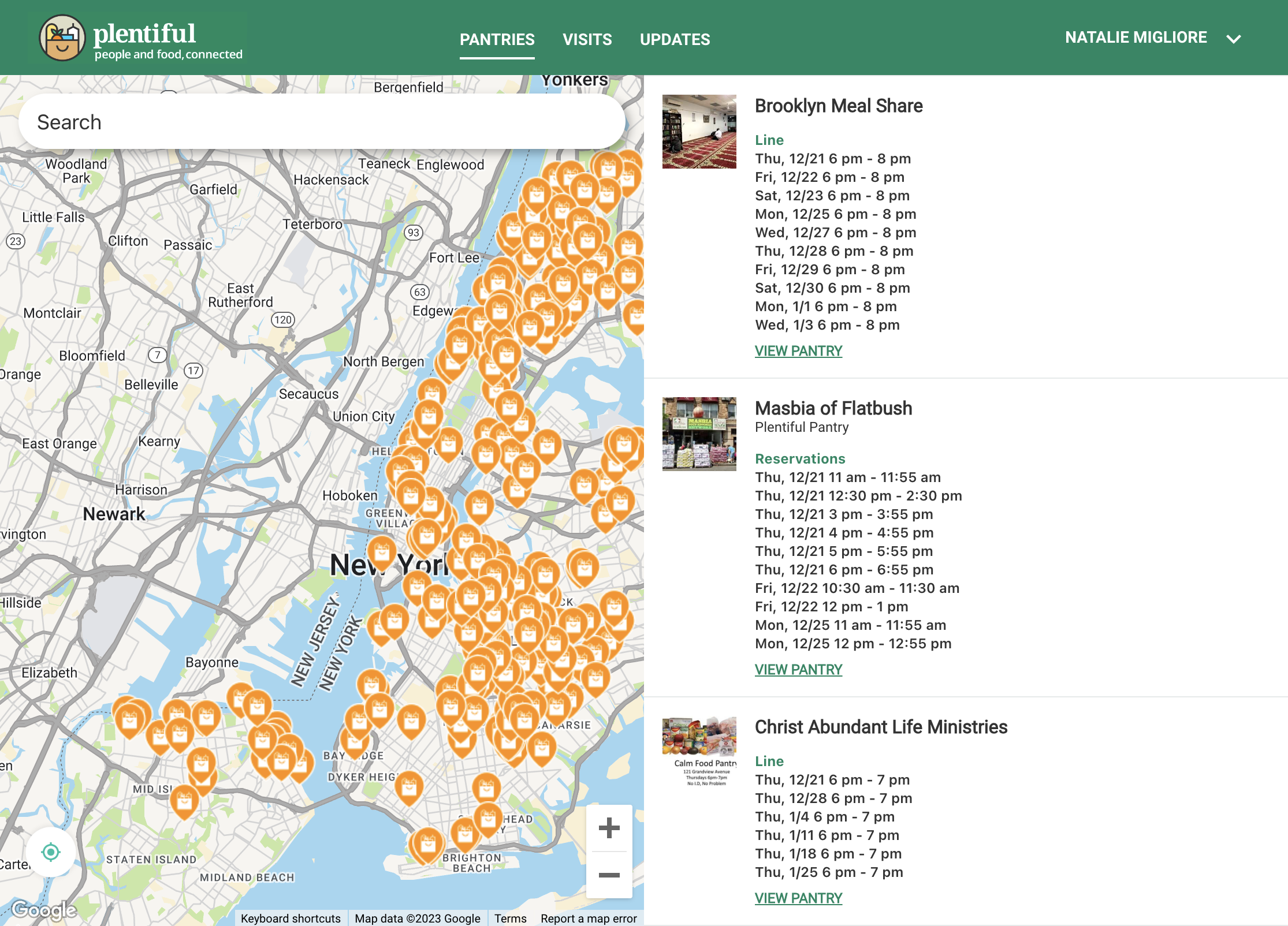Go to the Updates tab
This screenshot has width=1288, height=926.
tap(675, 40)
